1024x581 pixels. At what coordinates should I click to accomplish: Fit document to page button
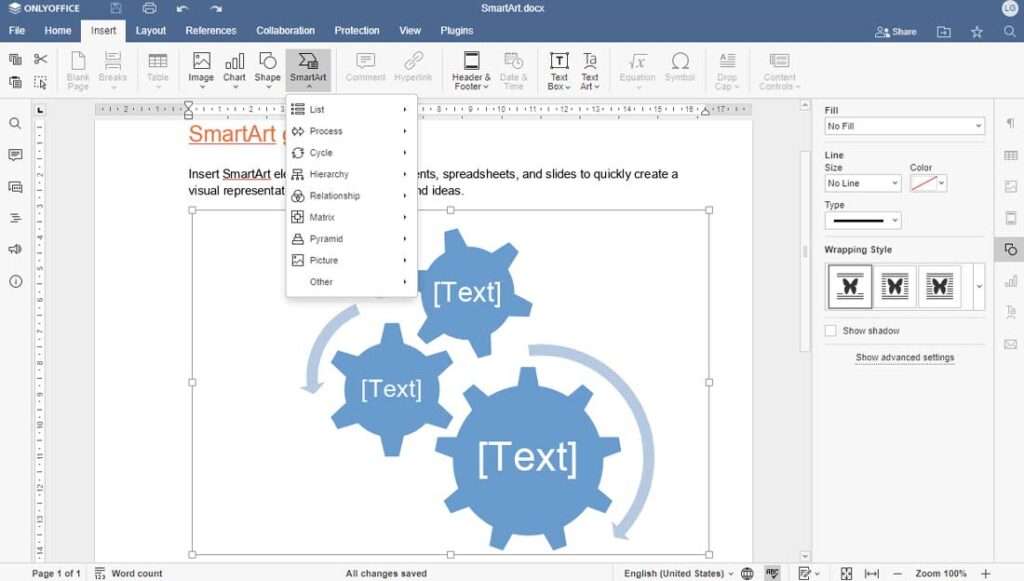pyautogui.click(x=846, y=573)
